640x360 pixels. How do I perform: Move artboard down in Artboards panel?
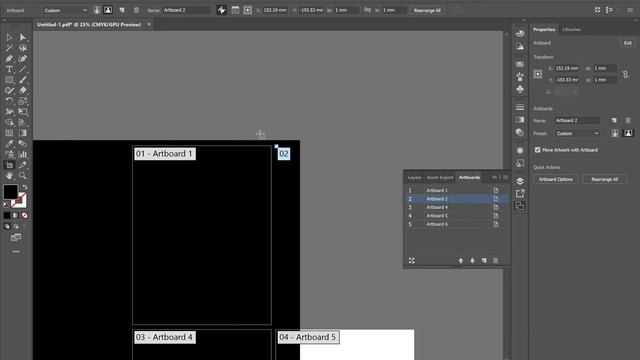(472, 261)
